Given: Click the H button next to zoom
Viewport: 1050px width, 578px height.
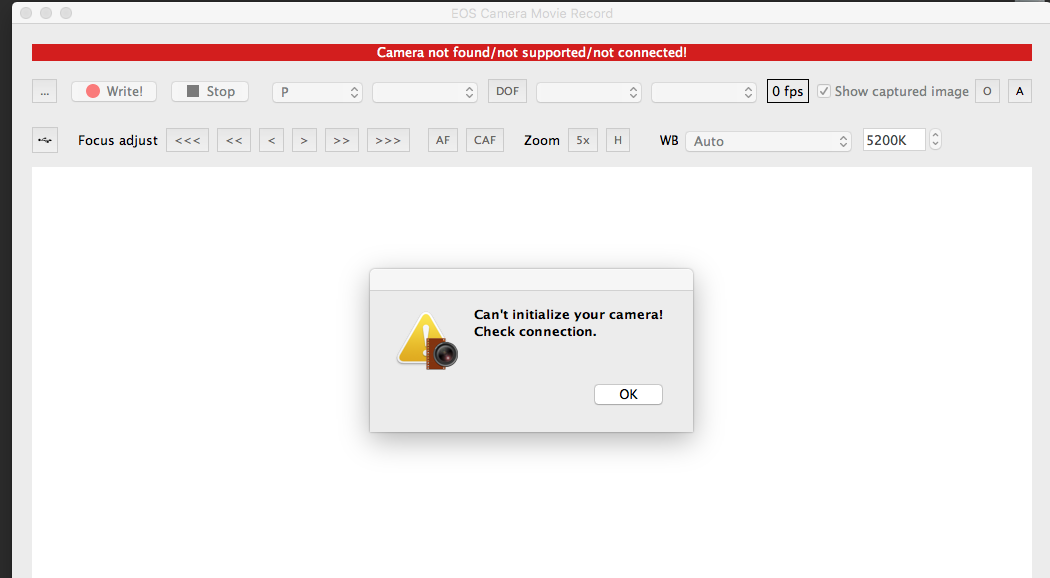Looking at the screenshot, I should pos(618,141).
